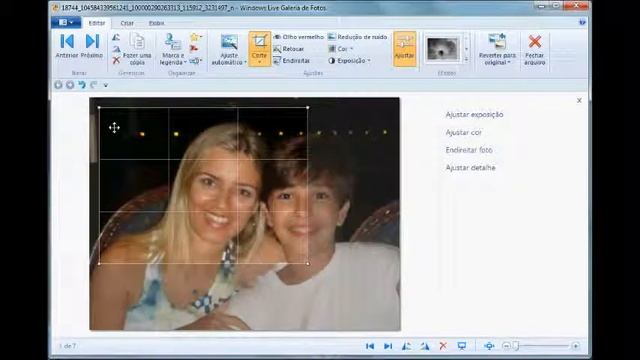This screenshot has width=640, height=360.
Task: Apply Ajuste automático
Action: click(229, 45)
